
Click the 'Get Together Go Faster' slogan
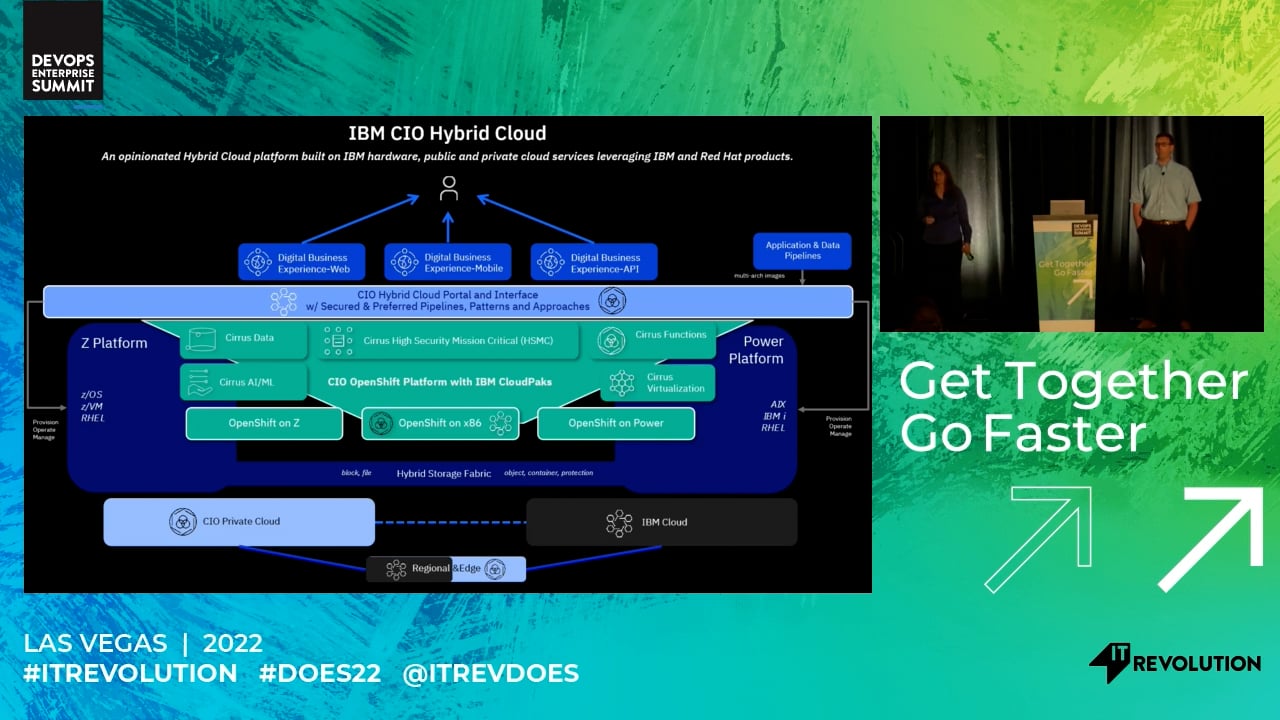pyautogui.click(x=1073, y=406)
